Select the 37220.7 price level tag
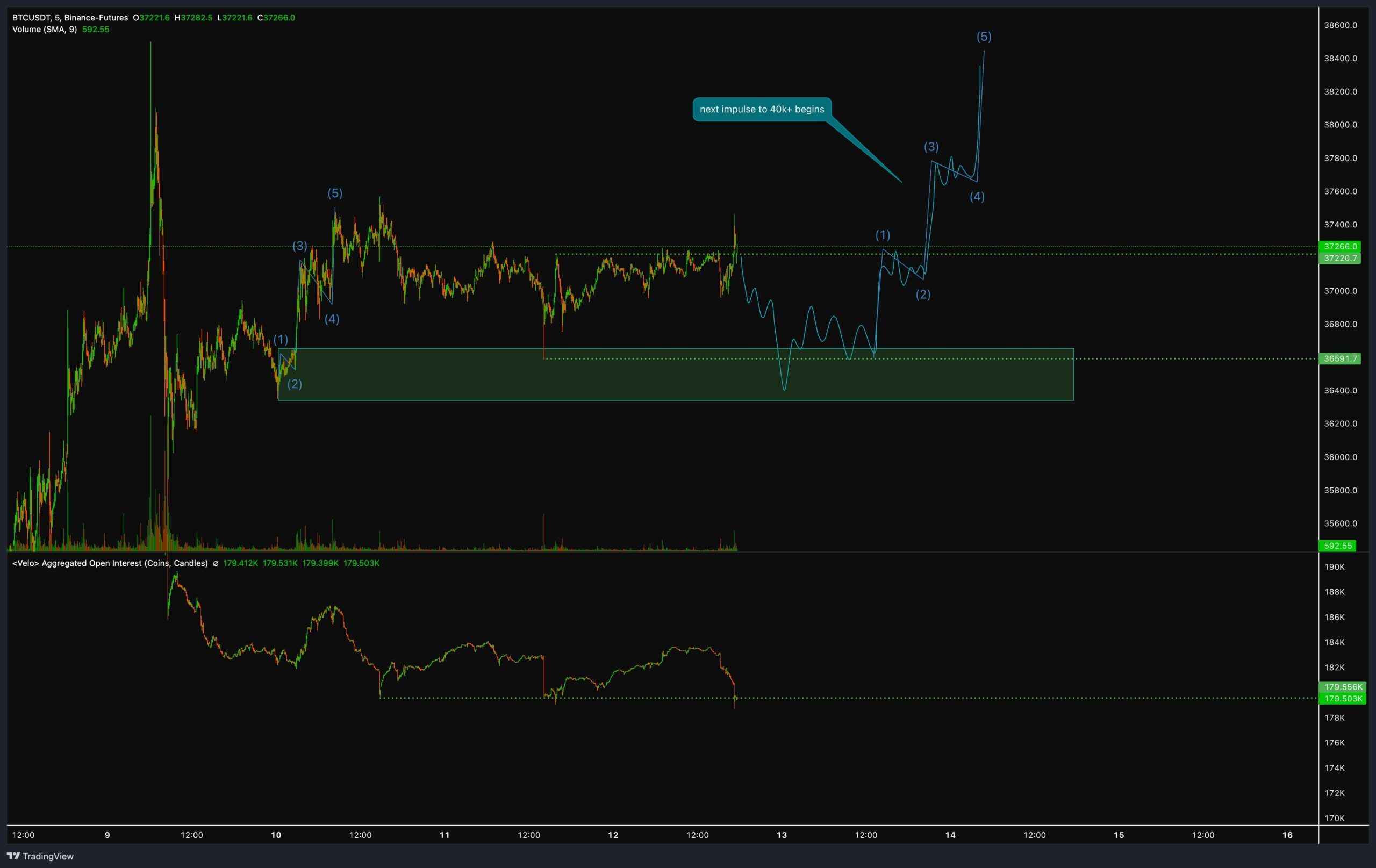 click(1339, 259)
